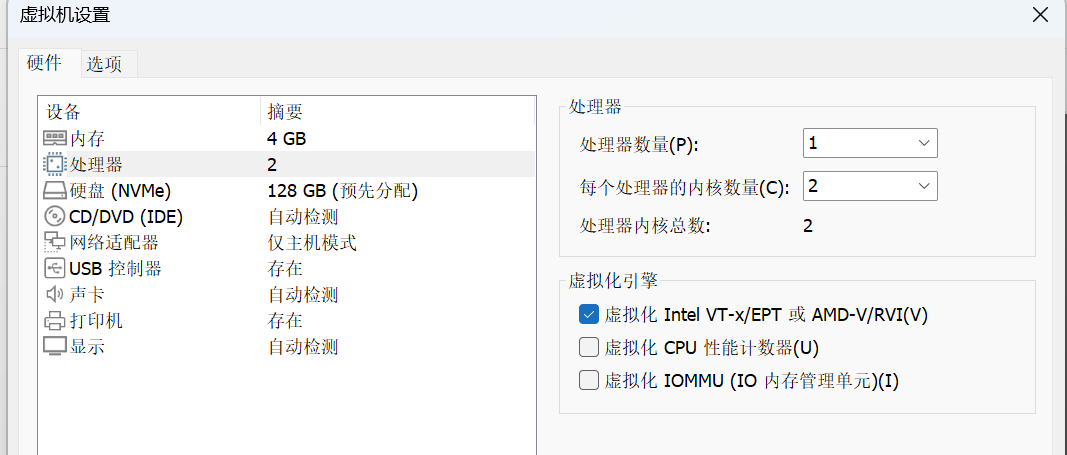Click the display (显示) monitor icon
This screenshot has height=455, width=1067.
(x=55, y=346)
